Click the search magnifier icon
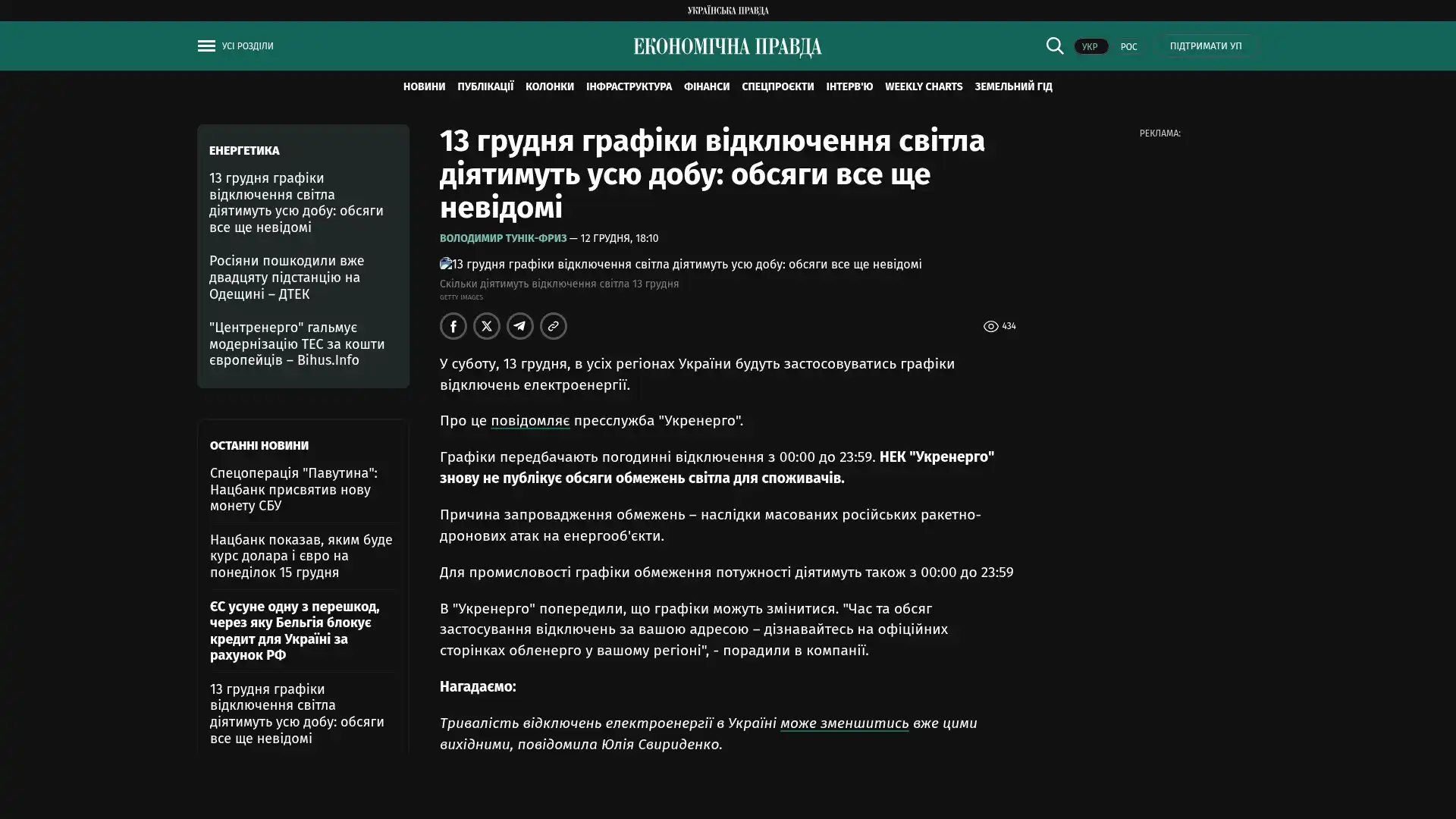Screen dimensions: 1456x819 (x=1054, y=46)
